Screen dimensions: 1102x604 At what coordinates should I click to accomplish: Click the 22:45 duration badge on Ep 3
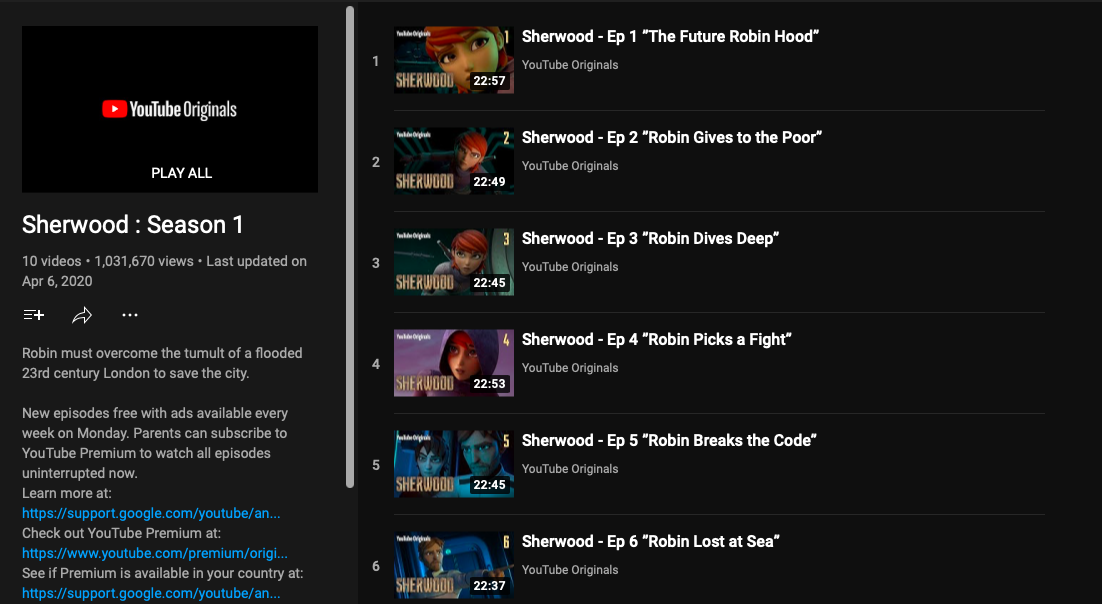pos(489,283)
